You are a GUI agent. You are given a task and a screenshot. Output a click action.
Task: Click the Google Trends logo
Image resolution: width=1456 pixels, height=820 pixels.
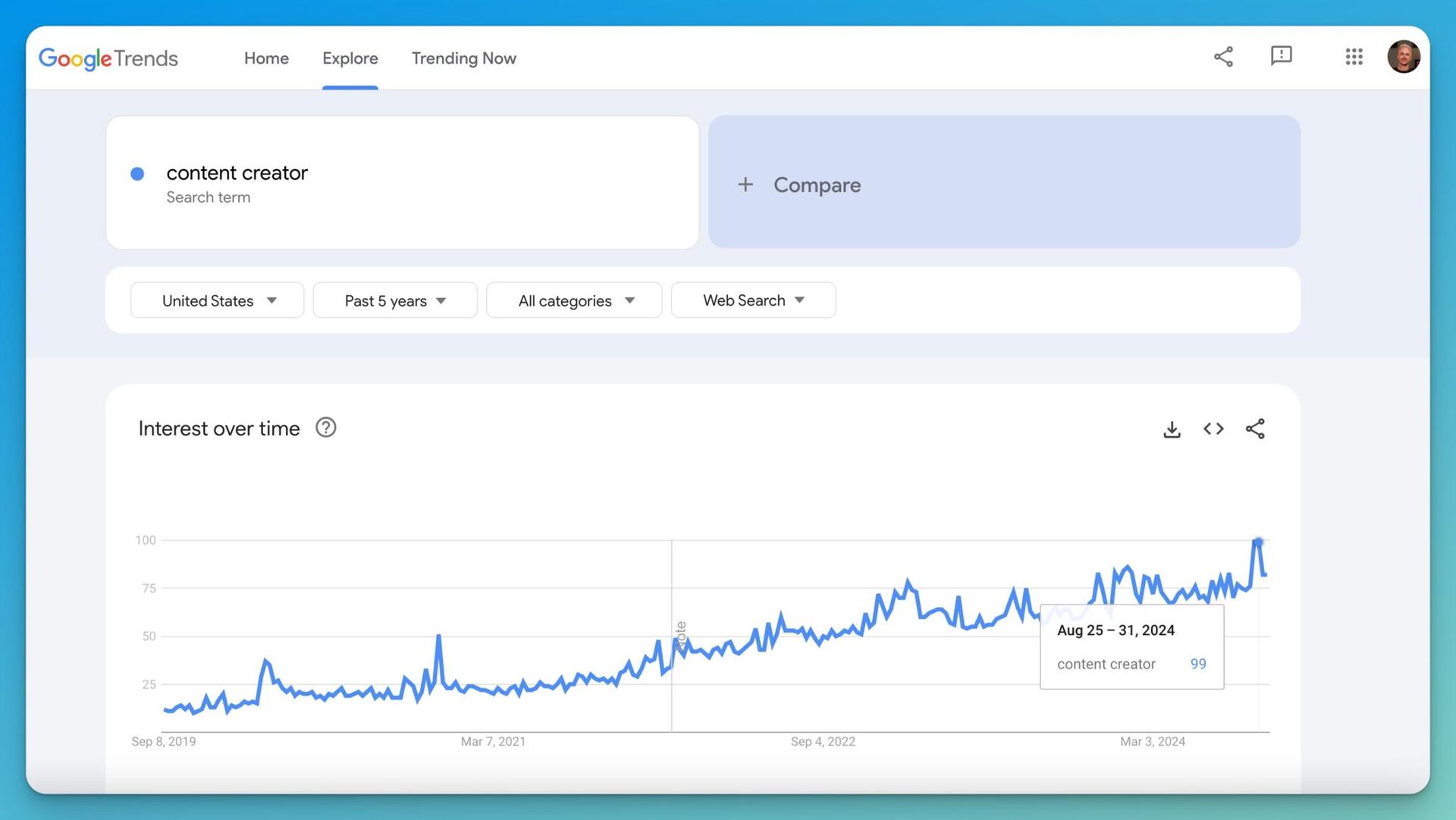[x=108, y=58]
